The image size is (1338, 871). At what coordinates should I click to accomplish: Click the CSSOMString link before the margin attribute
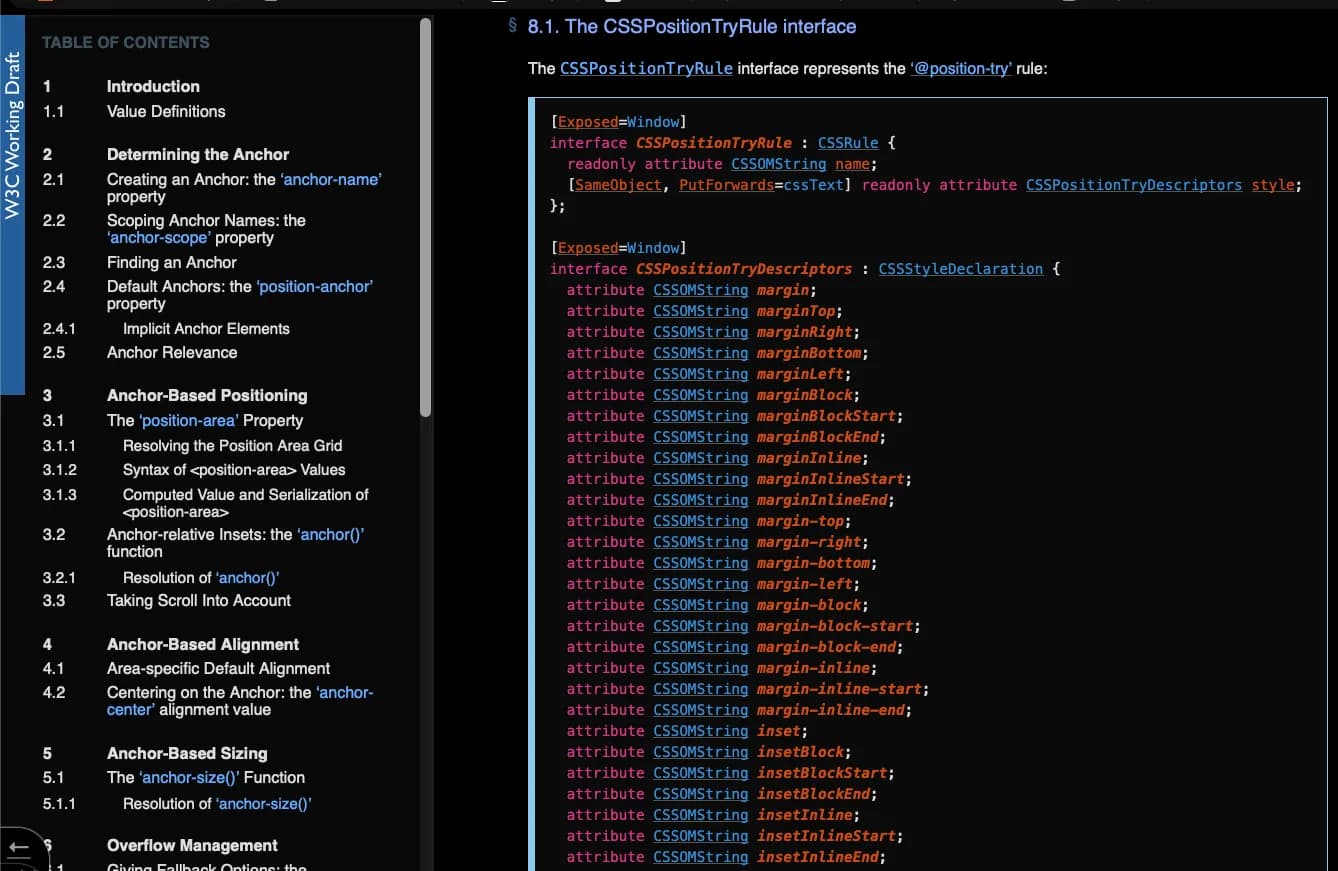[701, 290]
